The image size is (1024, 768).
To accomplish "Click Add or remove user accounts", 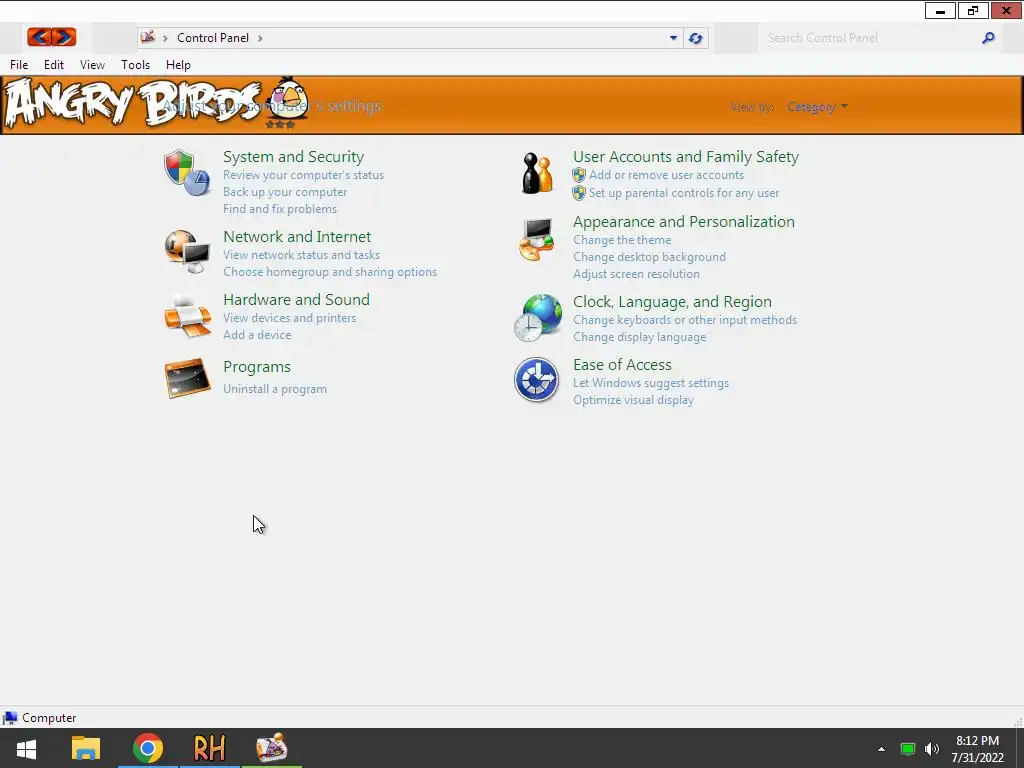I will click(666, 175).
